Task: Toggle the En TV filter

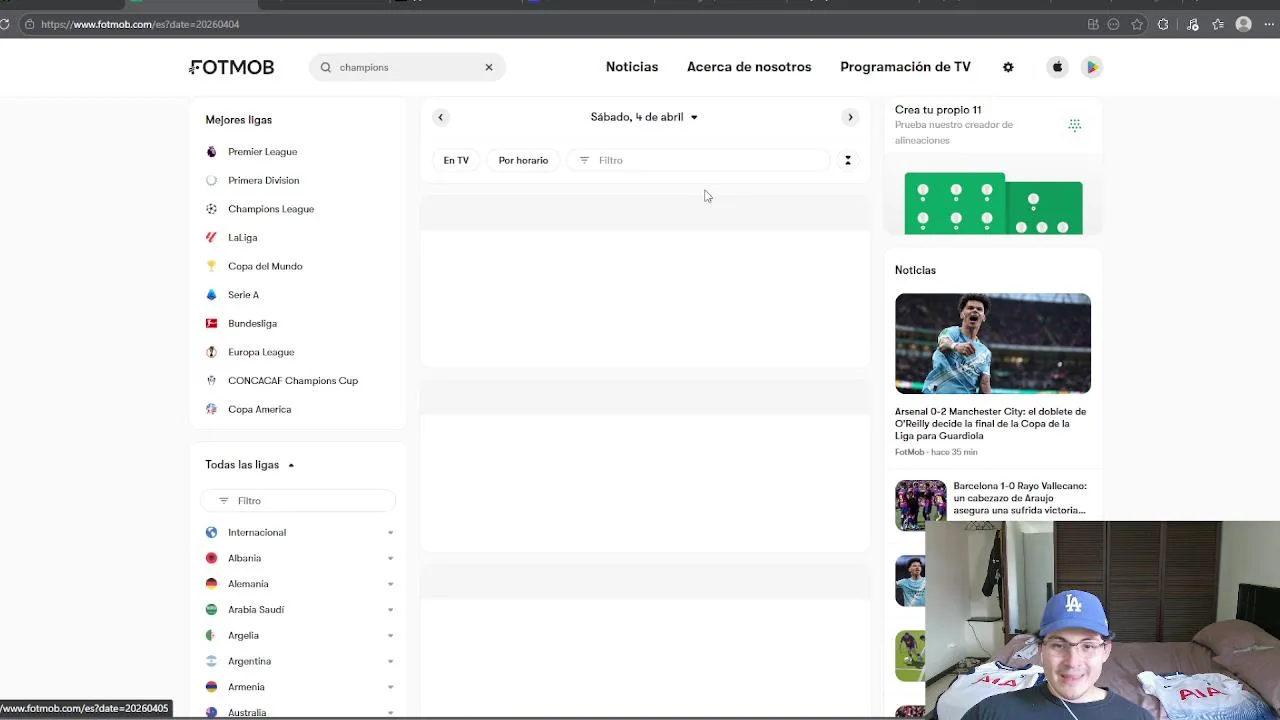Action: [456, 160]
